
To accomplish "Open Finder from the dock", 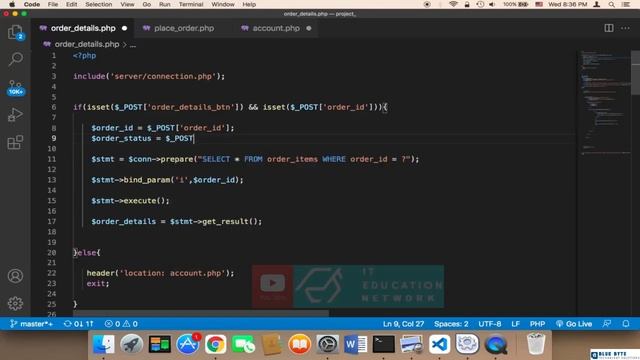I will click(x=104, y=344).
